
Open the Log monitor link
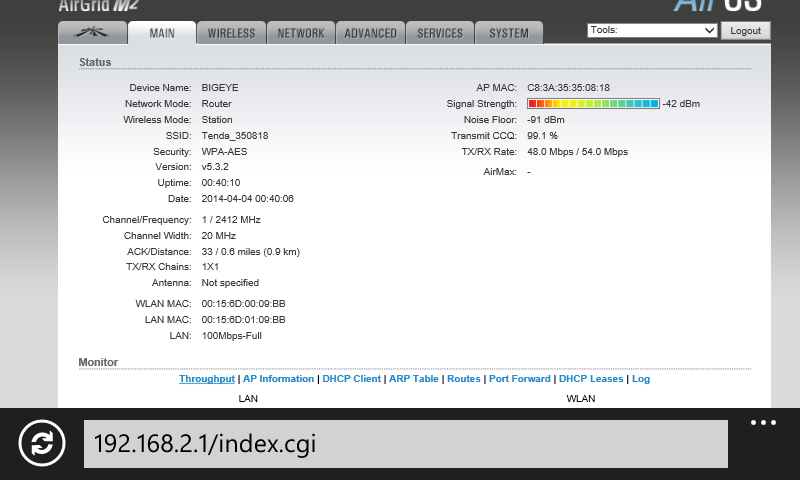641,378
